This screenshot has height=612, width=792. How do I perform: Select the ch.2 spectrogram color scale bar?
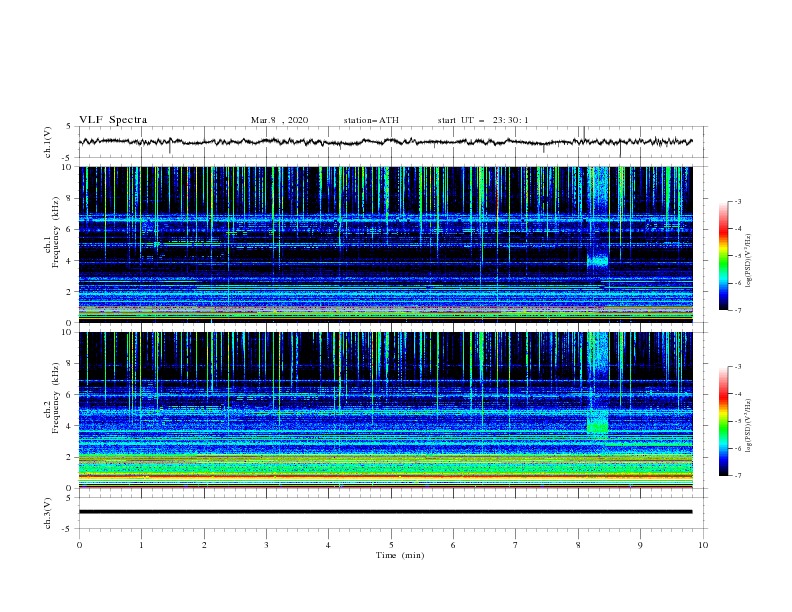[x=724, y=421]
